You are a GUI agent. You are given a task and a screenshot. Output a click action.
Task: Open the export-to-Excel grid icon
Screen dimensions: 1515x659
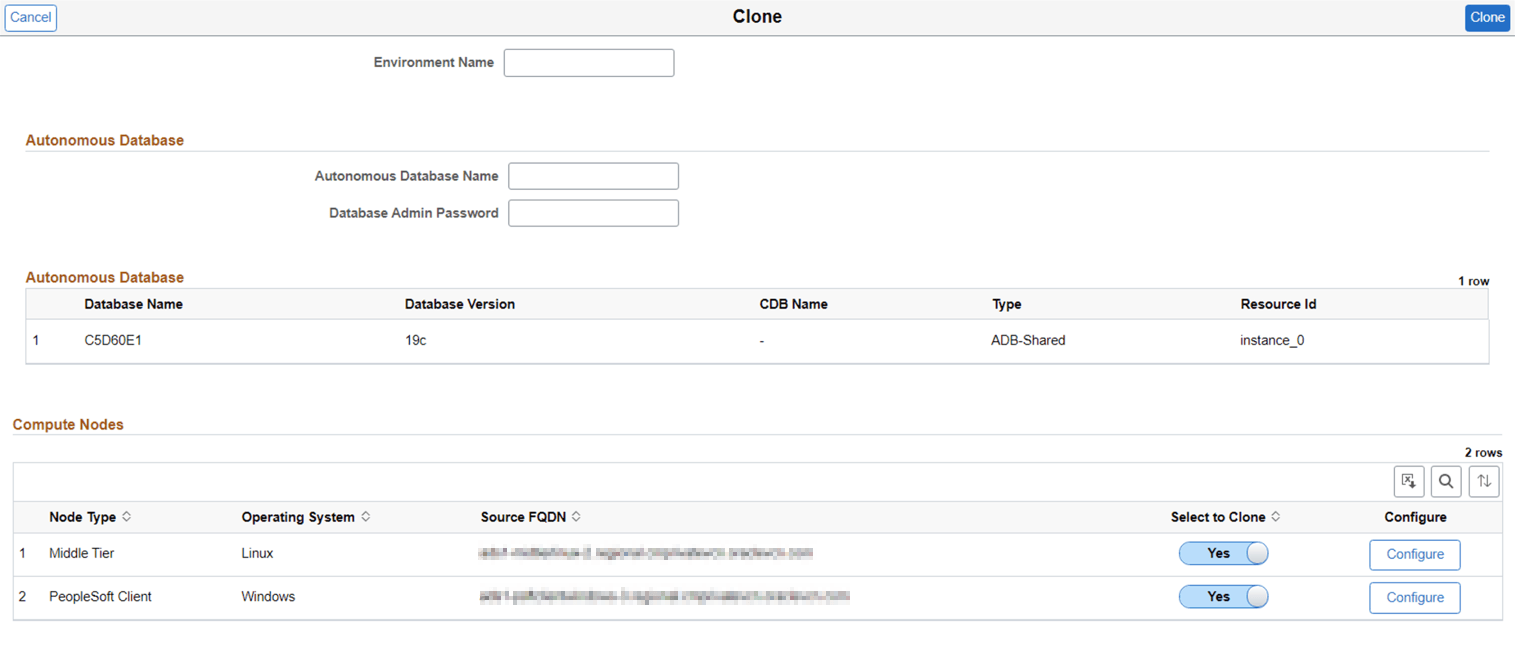1409,481
